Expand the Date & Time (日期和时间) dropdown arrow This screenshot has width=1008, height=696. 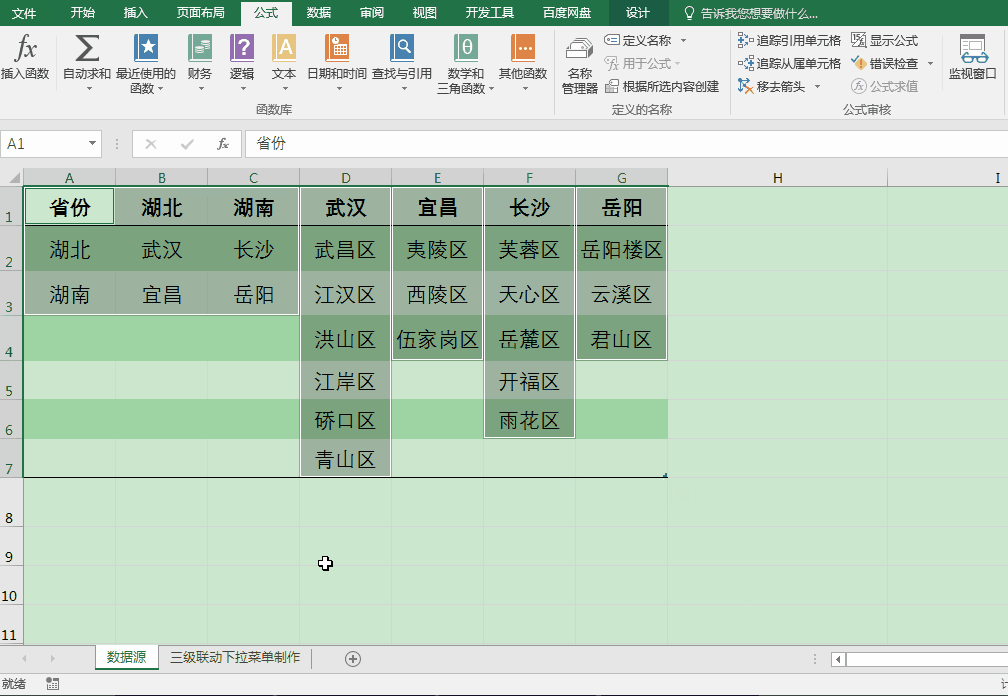pyautogui.click(x=339, y=89)
